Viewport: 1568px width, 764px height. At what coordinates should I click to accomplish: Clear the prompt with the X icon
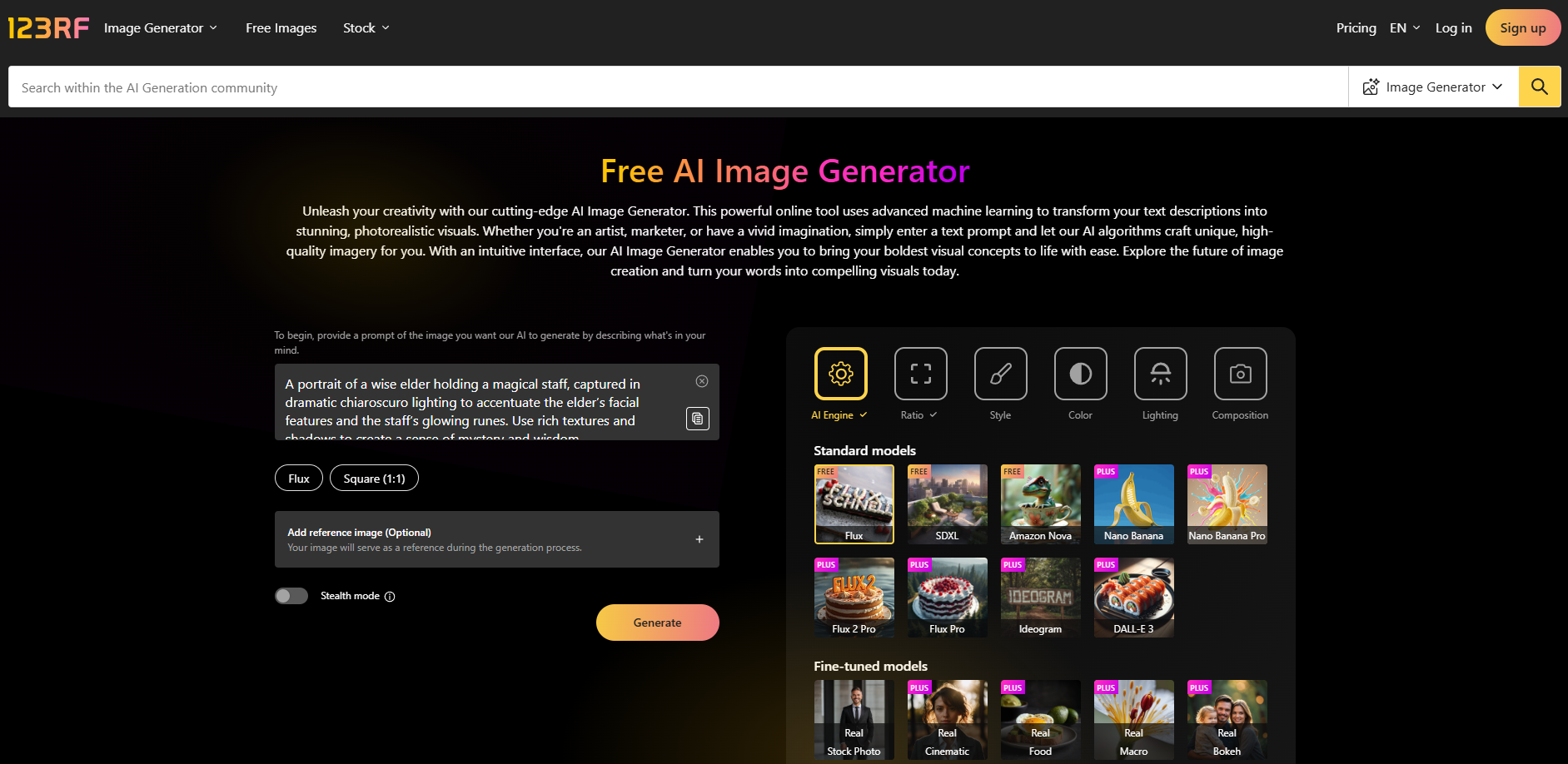[702, 381]
